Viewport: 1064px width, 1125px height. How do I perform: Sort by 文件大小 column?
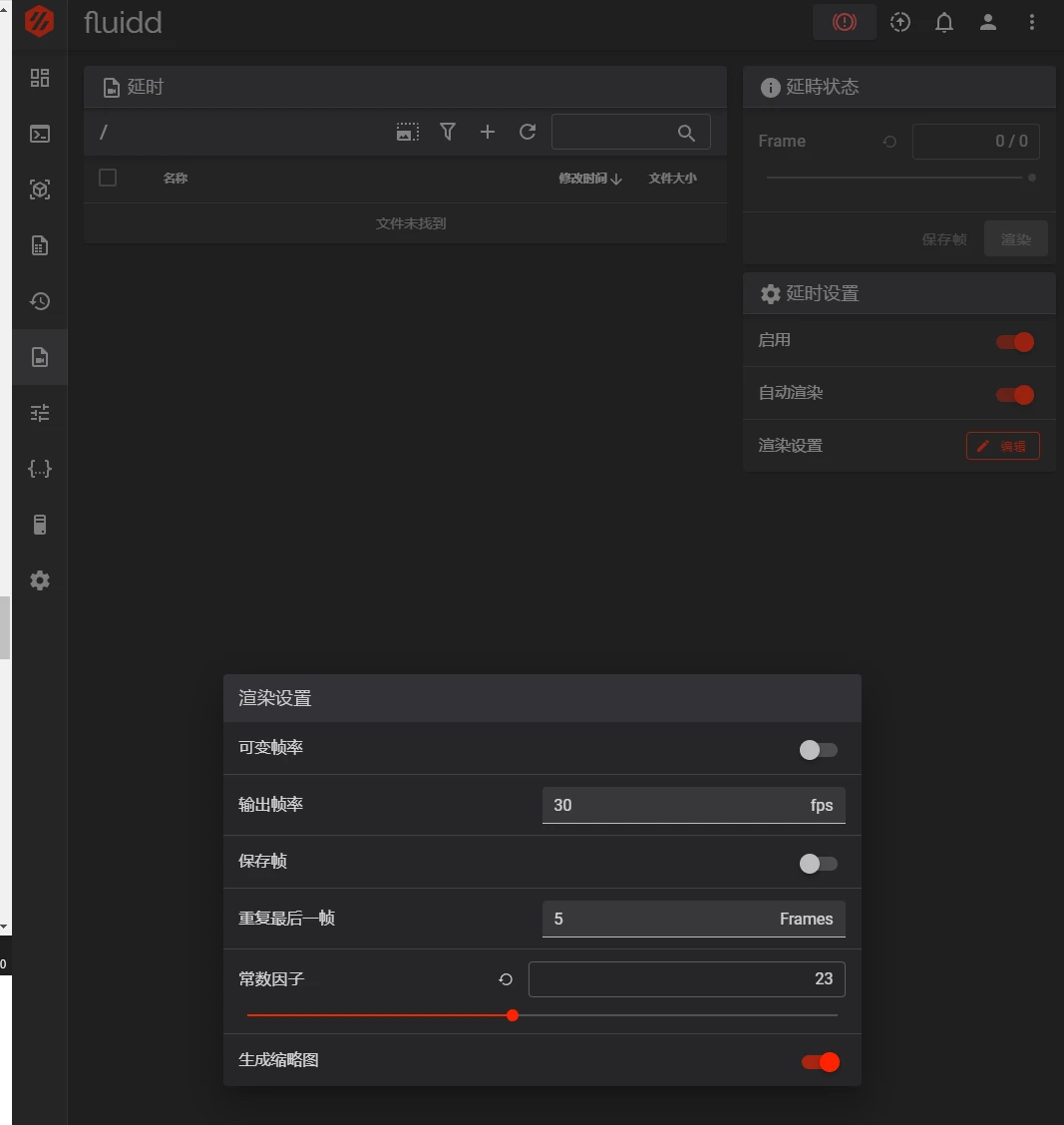click(x=672, y=178)
